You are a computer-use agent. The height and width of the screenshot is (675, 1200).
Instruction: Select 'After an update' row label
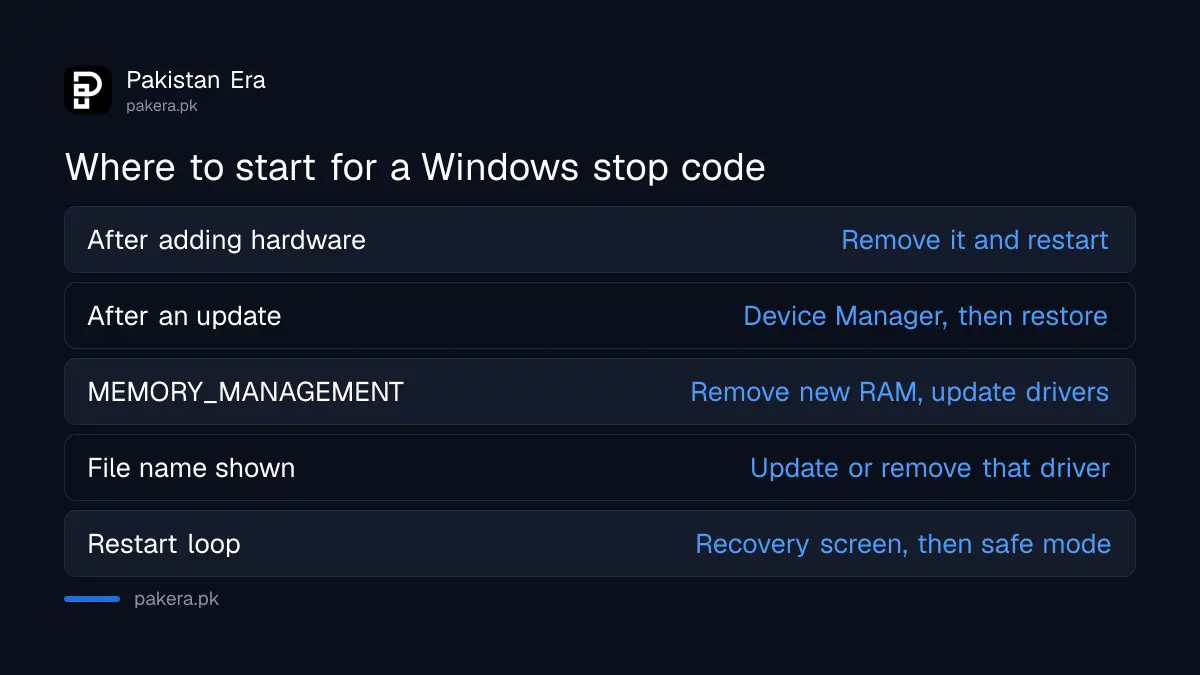click(x=185, y=316)
